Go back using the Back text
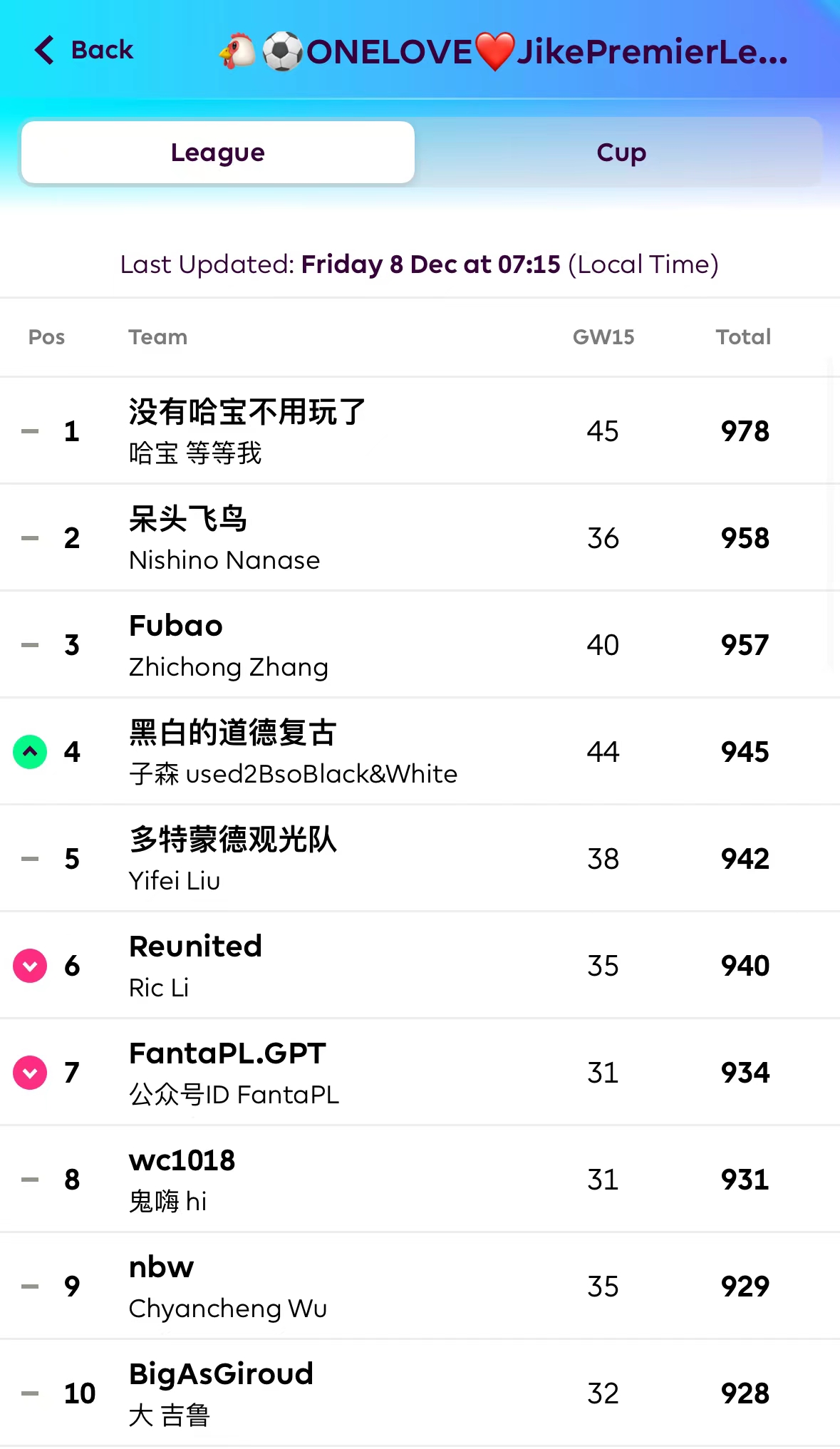Image resolution: width=840 pixels, height=1449 pixels. 102,50
